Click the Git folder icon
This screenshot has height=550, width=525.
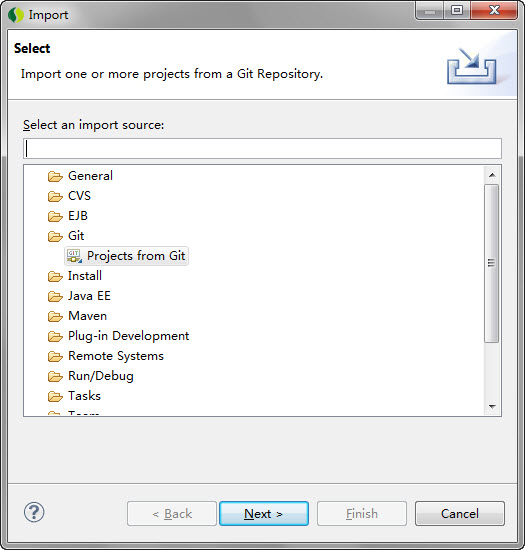pyautogui.click(x=55, y=236)
